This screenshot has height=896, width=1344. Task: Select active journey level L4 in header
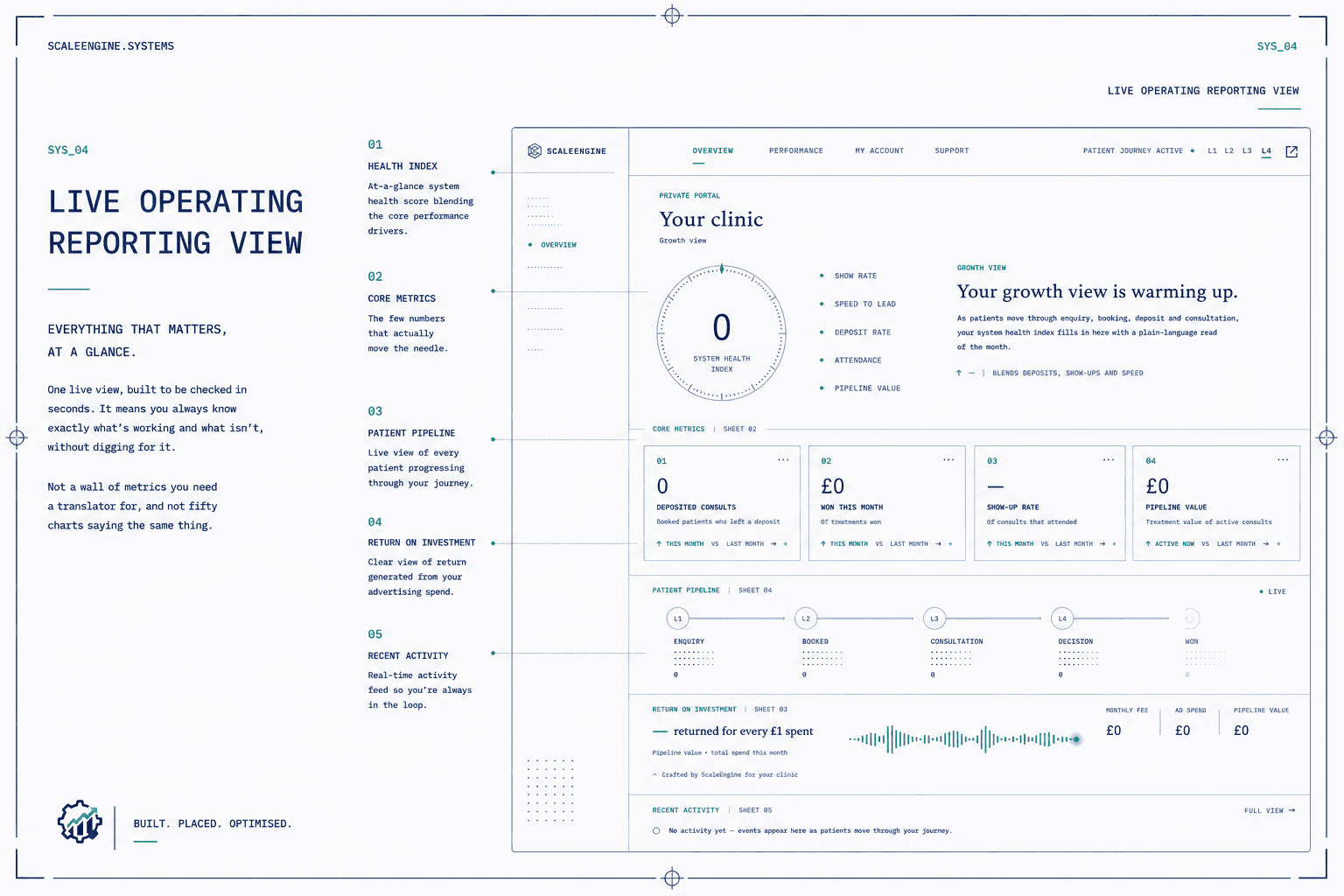pos(1266,151)
